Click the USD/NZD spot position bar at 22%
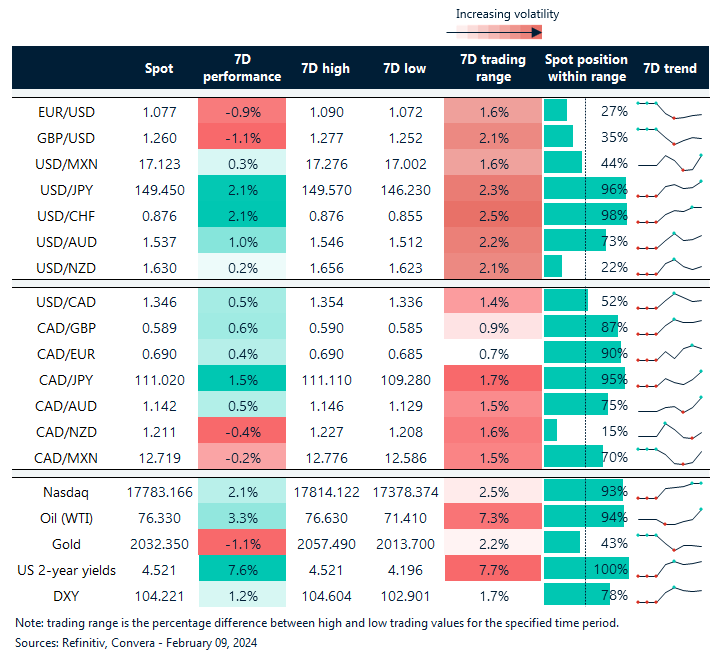 coord(552,265)
